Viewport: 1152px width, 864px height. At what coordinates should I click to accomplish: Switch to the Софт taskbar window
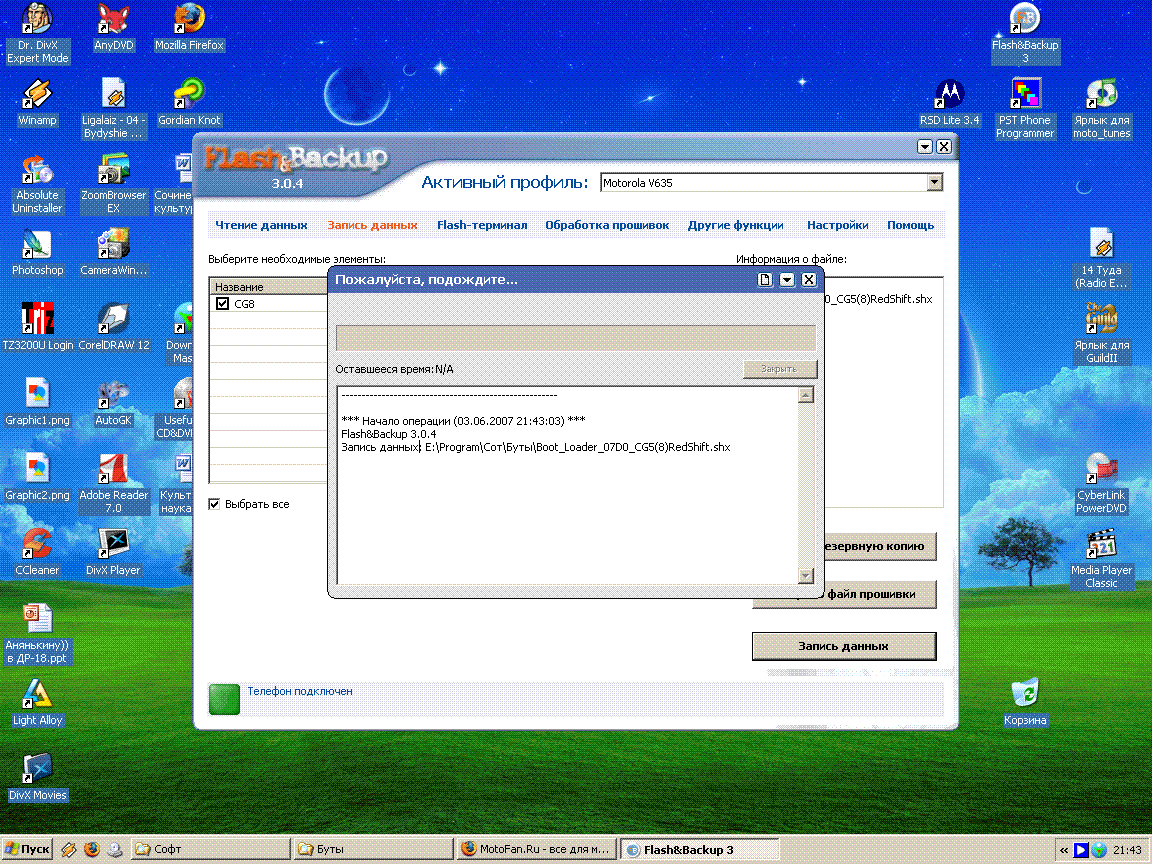click(x=211, y=849)
